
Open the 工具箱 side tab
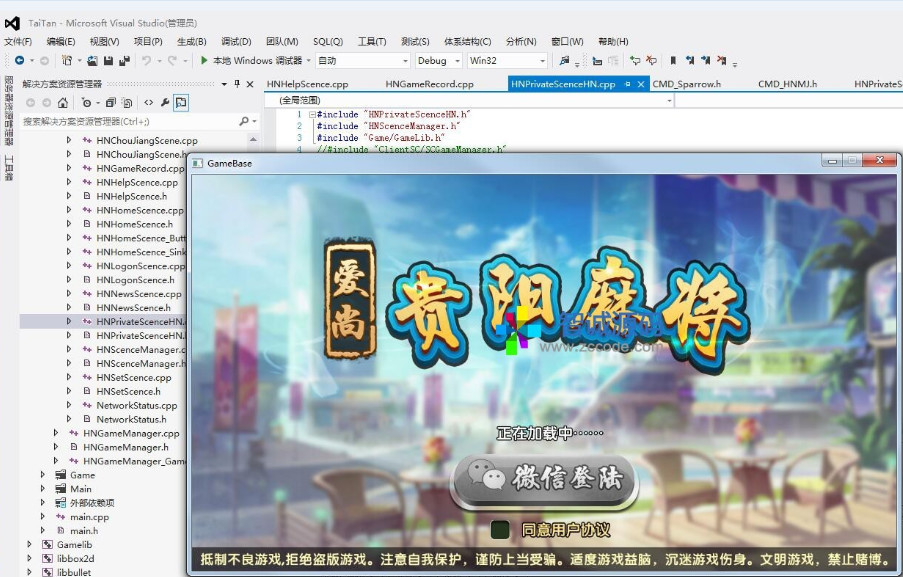[x=8, y=168]
